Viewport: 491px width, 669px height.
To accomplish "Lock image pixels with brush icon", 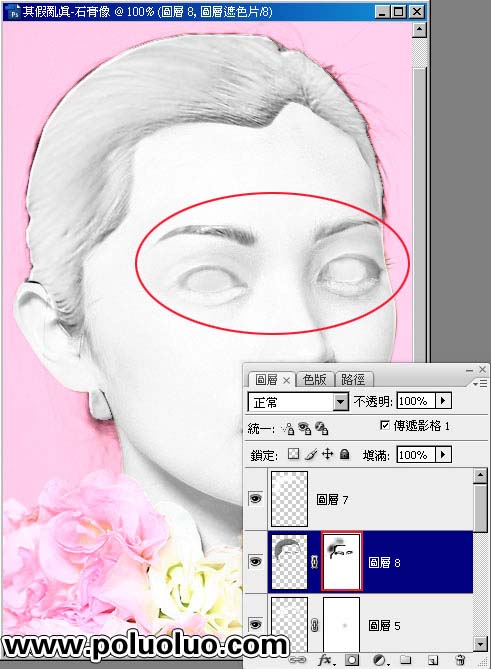I will (x=311, y=454).
